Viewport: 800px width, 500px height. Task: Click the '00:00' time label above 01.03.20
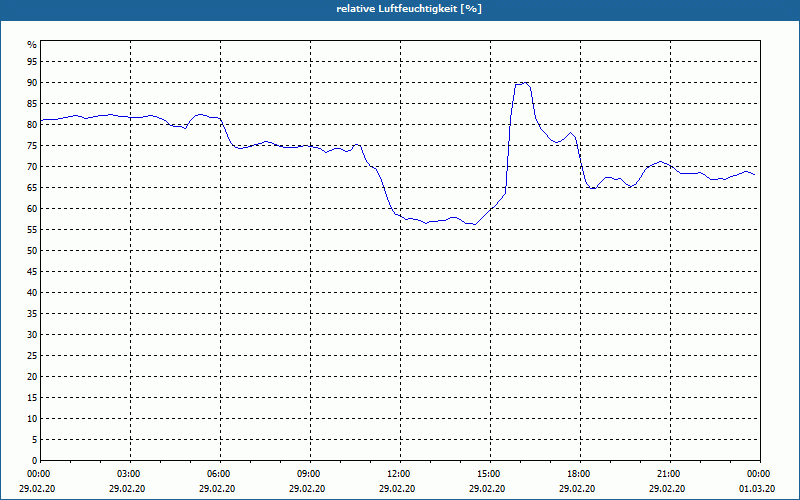pyautogui.click(x=757, y=474)
